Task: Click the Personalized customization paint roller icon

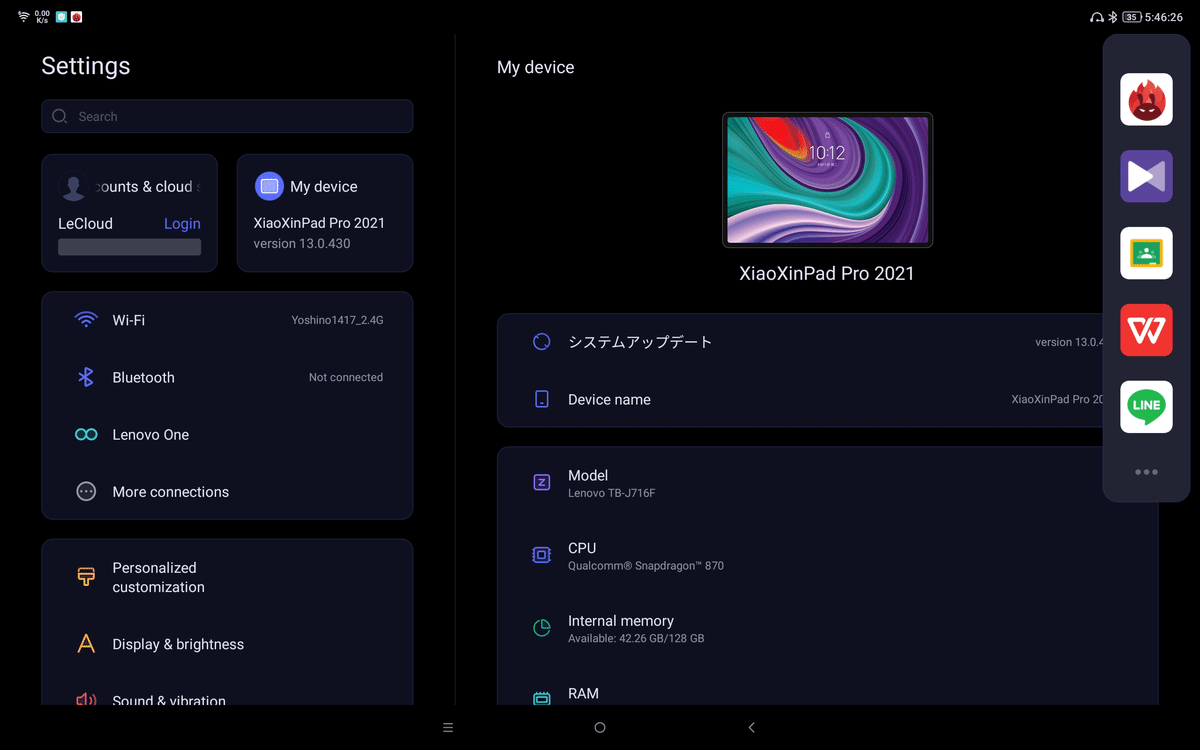Action: pyautogui.click(x=86, y=577)
